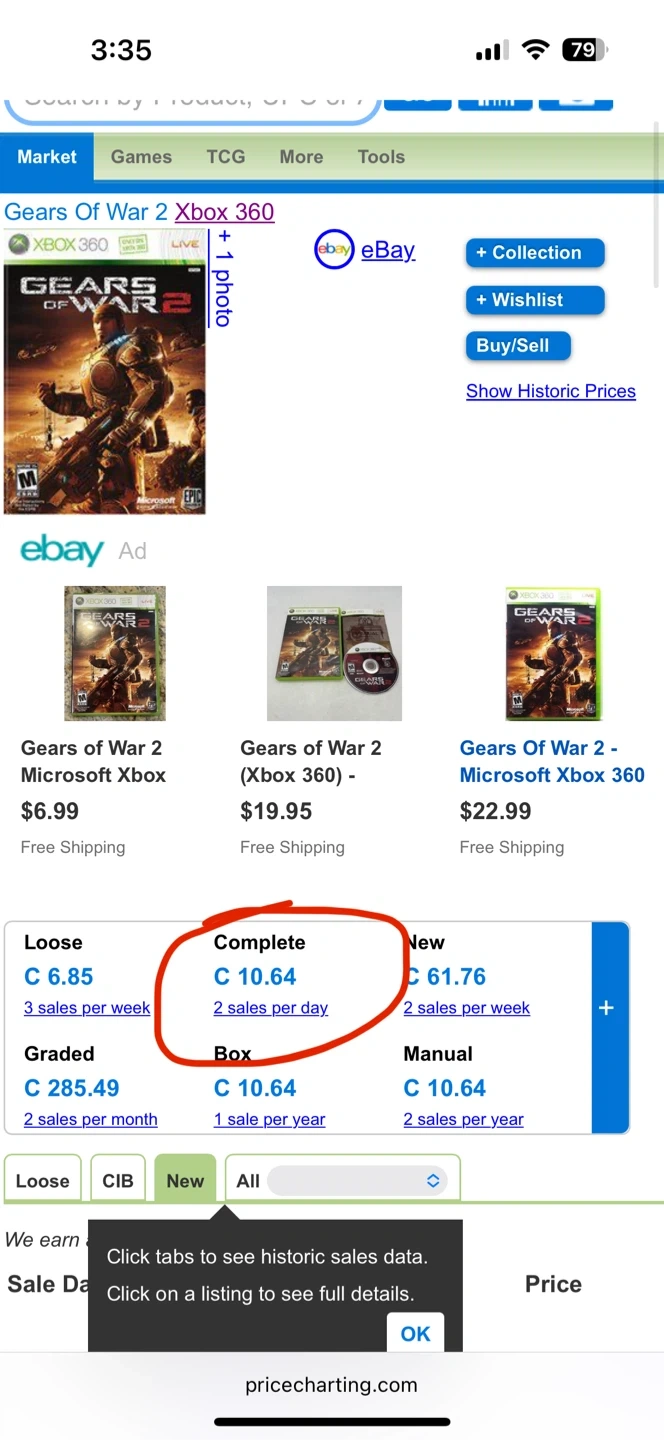Select the New sales tab
Viewport: 664px width, 1440px height.
pyautogui.click(x=185, y=1181)
